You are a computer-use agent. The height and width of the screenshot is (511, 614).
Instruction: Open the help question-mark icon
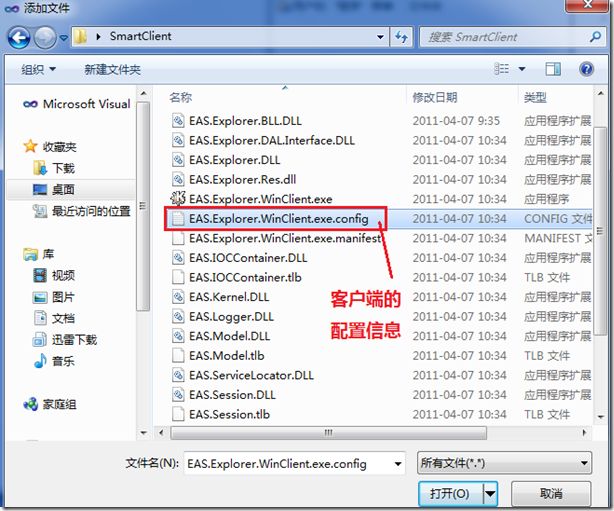click(x=586, y=69)
